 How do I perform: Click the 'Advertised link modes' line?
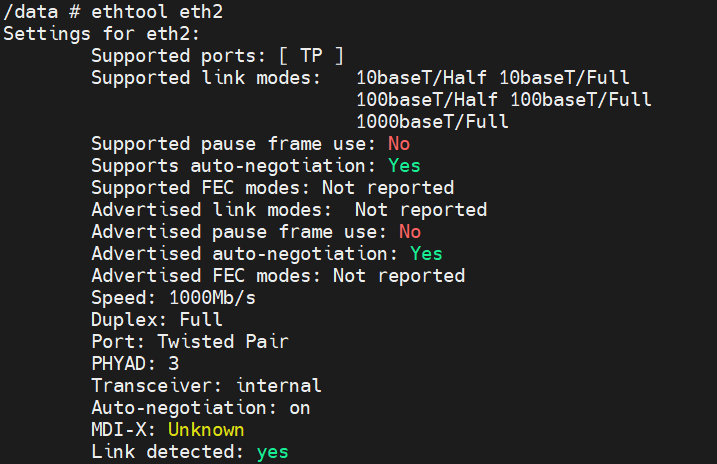289,209
